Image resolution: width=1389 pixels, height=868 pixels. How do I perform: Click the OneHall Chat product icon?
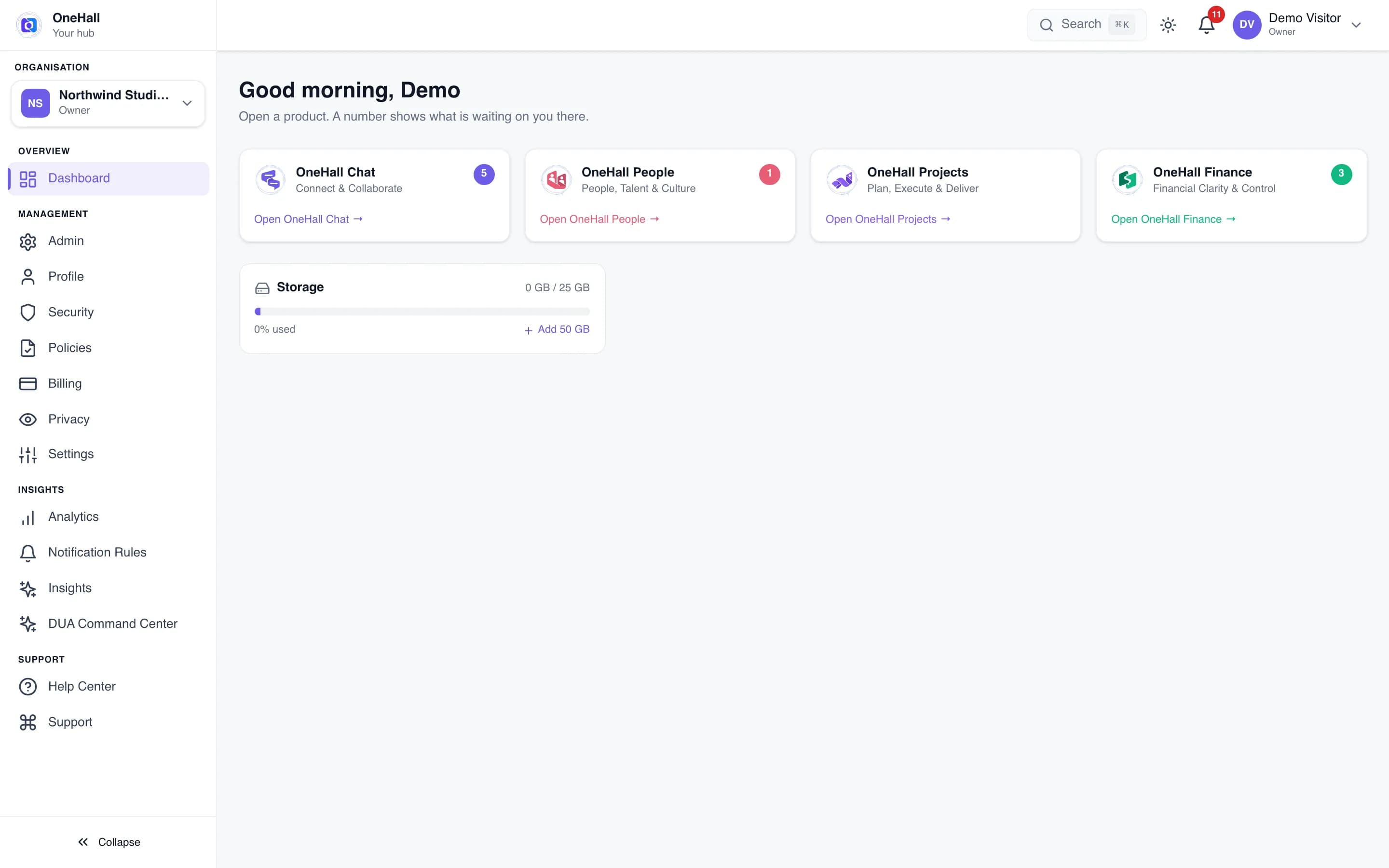(x=271, y=180)
